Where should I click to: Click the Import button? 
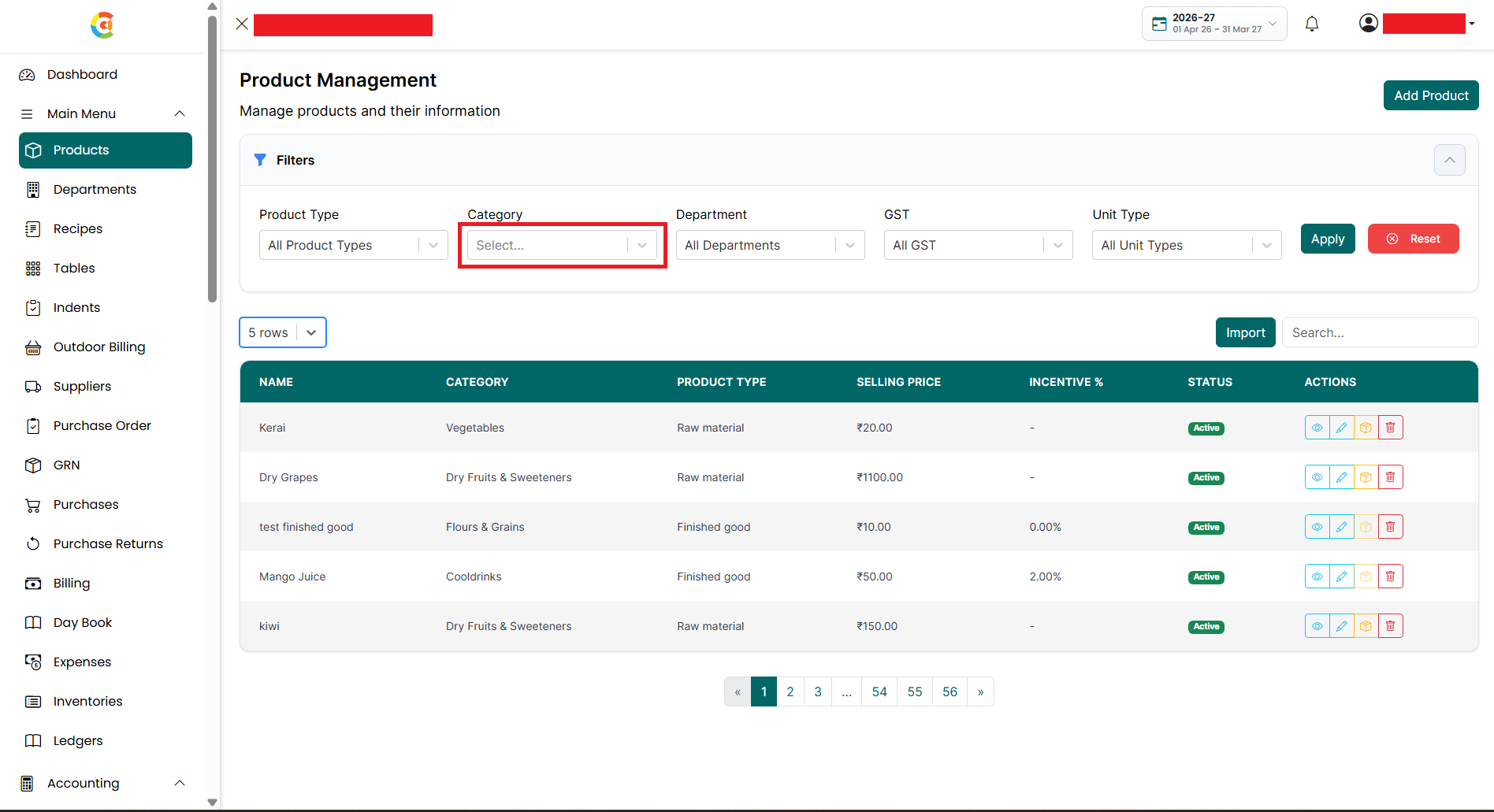click(1245, 332)
